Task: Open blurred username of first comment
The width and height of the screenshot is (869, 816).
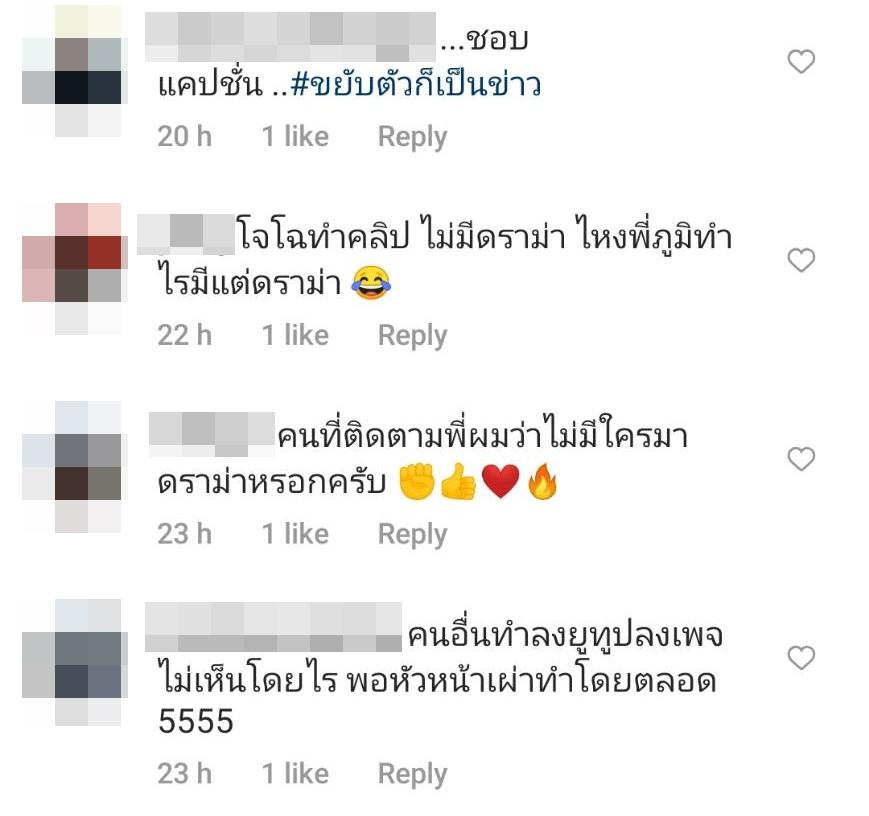Action: [290, 37]
